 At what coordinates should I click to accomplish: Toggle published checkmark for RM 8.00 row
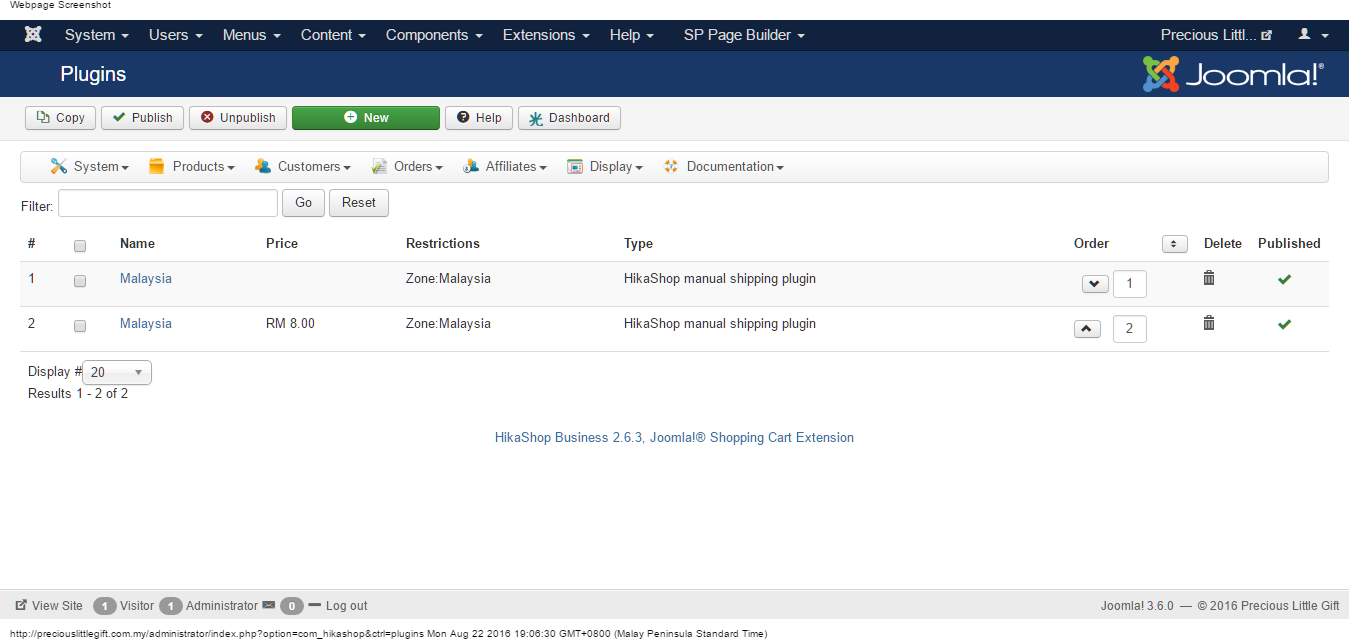(1285, 324)
